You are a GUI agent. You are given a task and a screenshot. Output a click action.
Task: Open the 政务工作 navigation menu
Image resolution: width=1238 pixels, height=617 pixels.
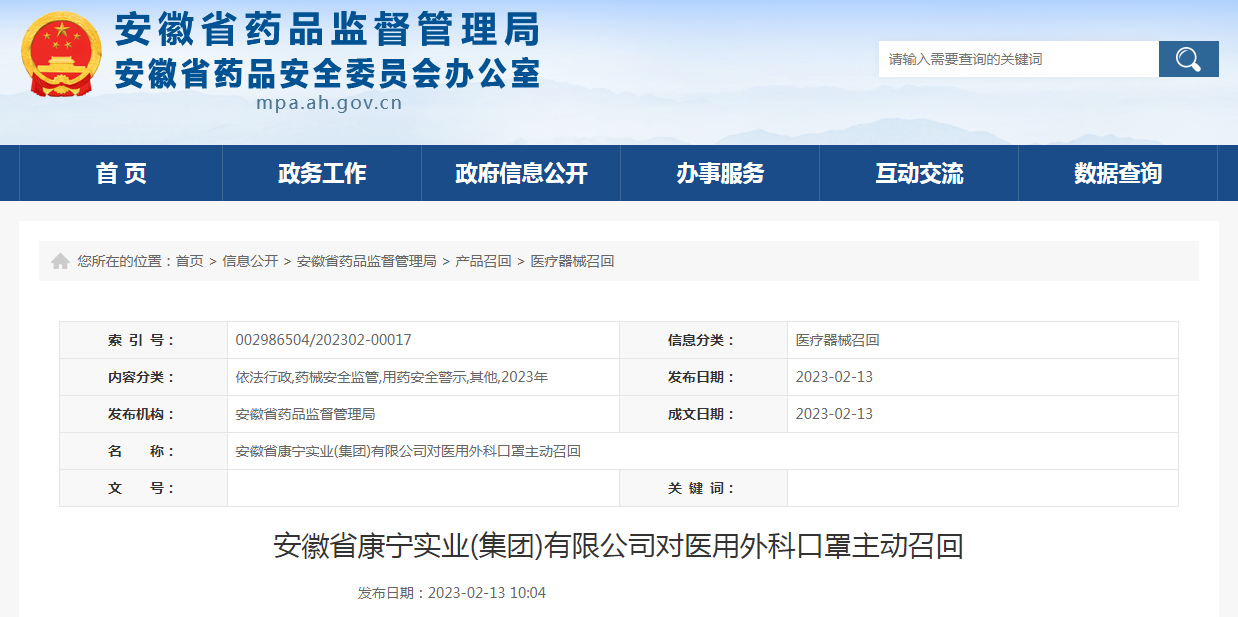pyautogui.click(x=322, y=173)
